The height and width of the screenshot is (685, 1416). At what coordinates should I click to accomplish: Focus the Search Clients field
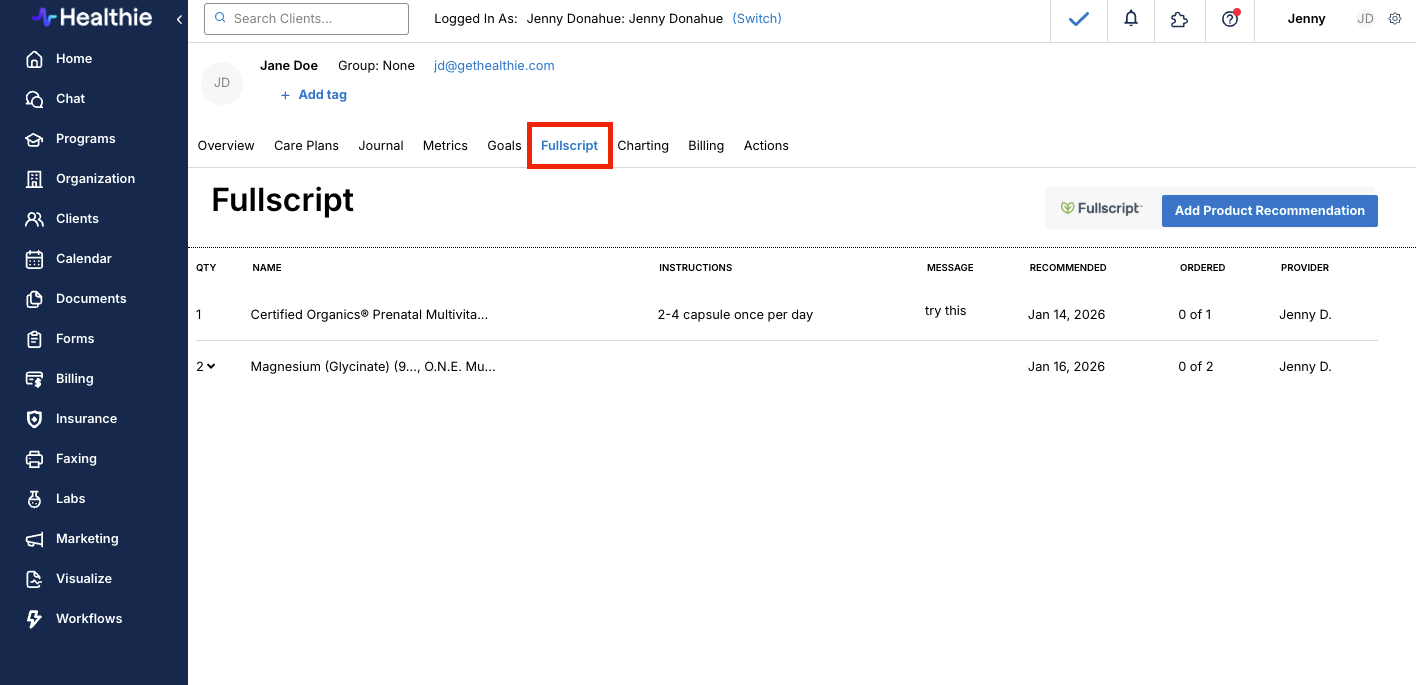(306, 19)
